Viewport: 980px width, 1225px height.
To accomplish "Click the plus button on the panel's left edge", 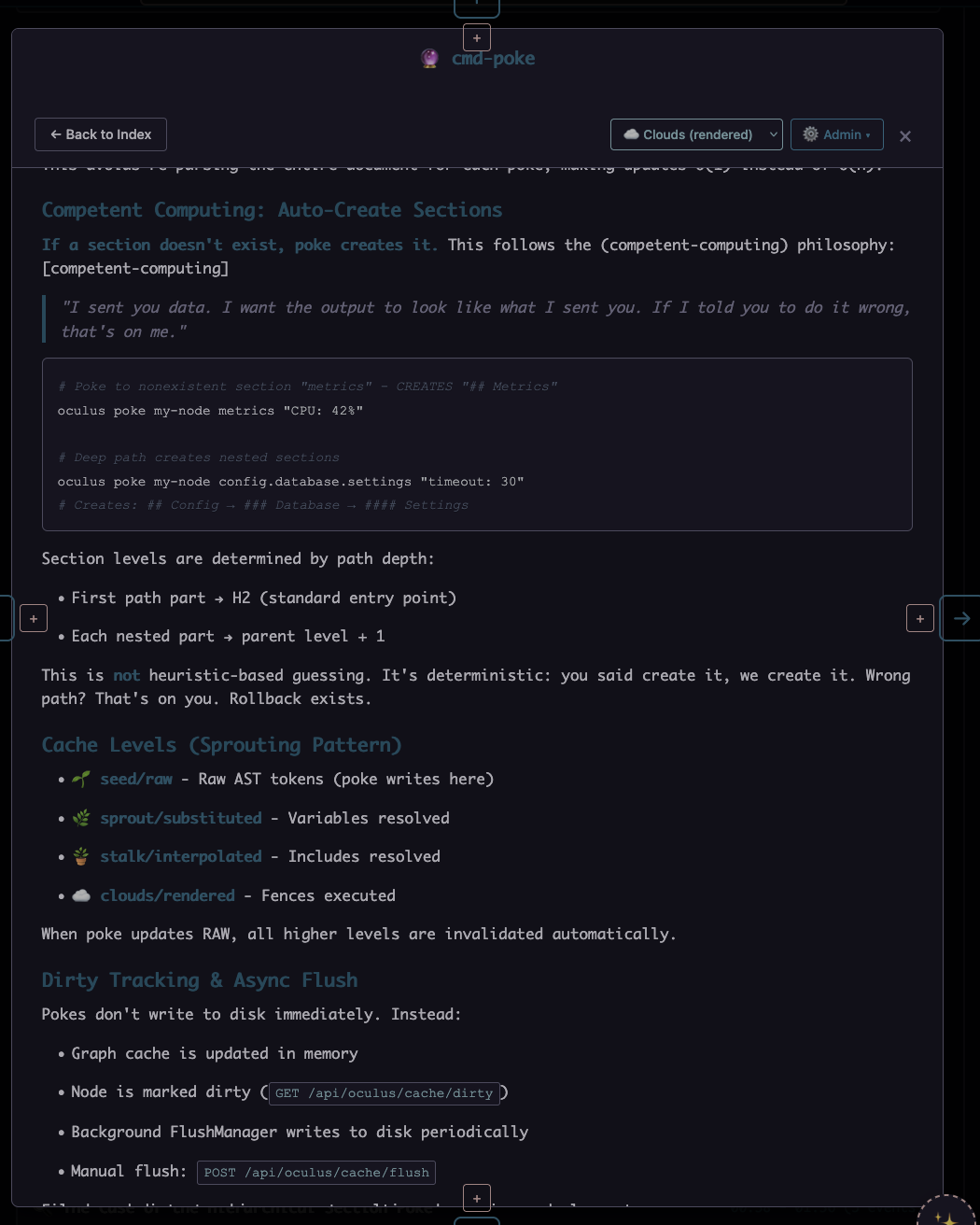I will pyautogui.click(x=34, y=618).
